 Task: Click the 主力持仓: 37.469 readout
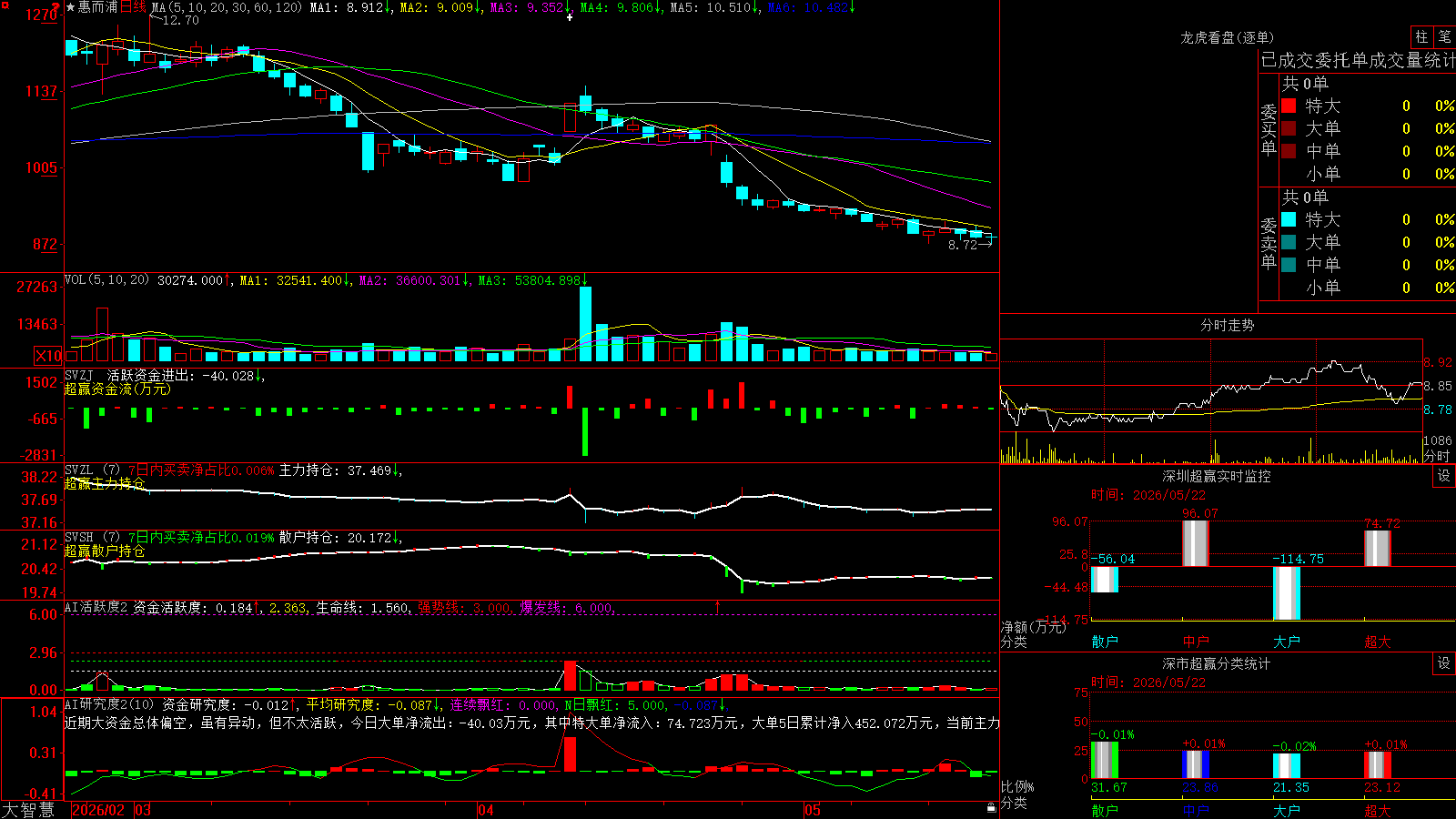[x=335, y=470]
